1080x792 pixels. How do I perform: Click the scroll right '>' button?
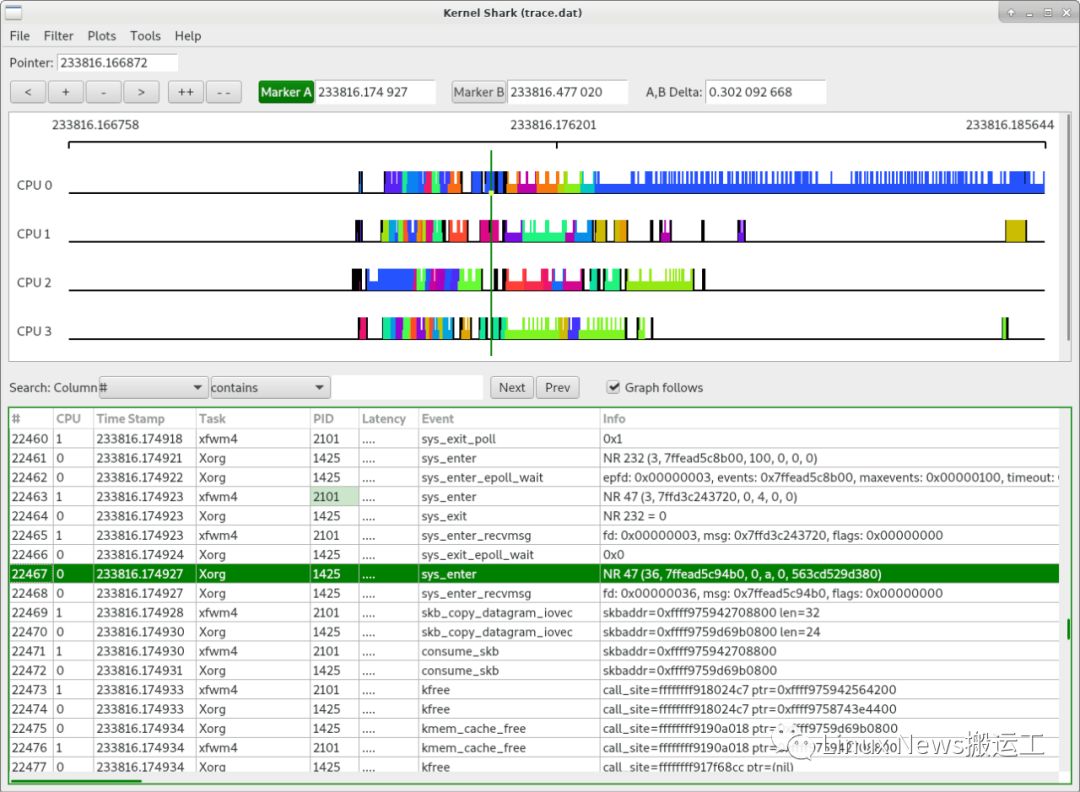pyautogui.click(x=141, y=92)
